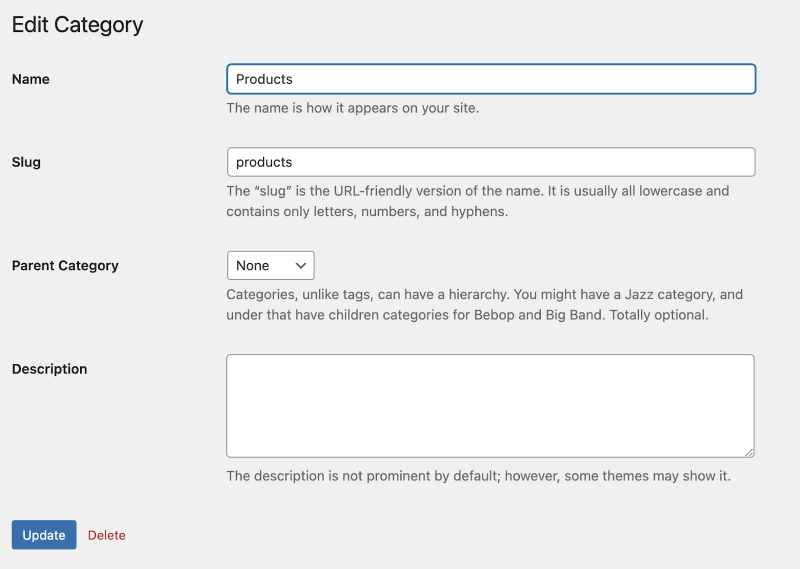Image resolution: width=800 pixels, height=569 pixels.
Task: Click the chevron arrow beside None
Action: 301,265
